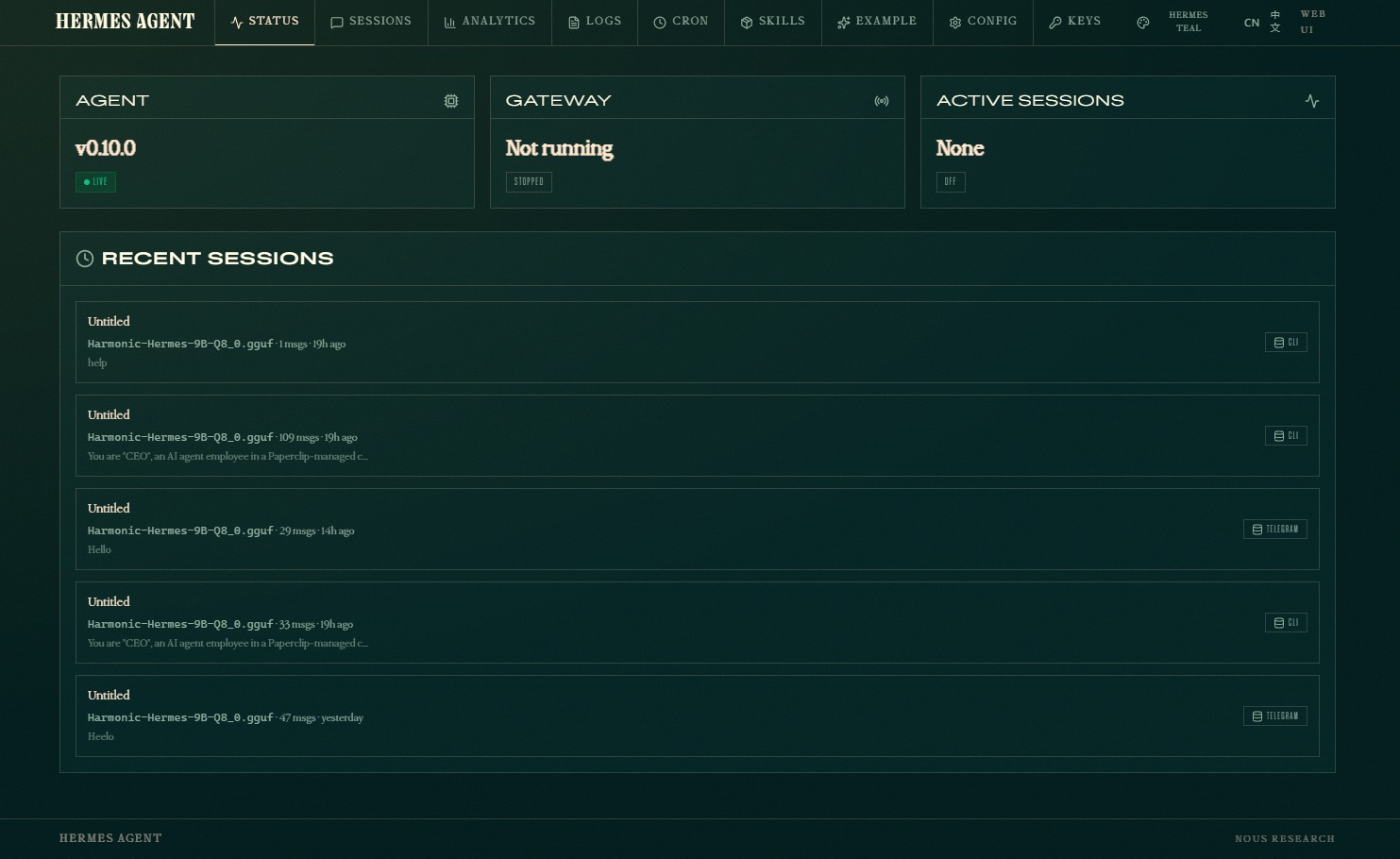1400x859 pixels.
Task: Select the Status heartbeat icon in navigation
Action: [236, 22]
